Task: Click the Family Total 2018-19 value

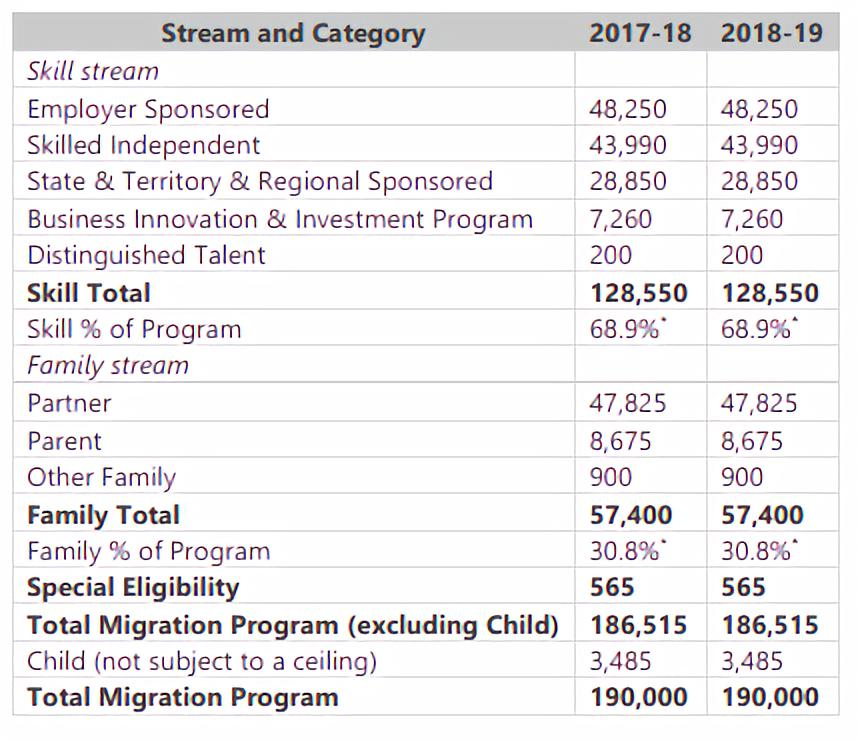Action: [x=762, y=515]
